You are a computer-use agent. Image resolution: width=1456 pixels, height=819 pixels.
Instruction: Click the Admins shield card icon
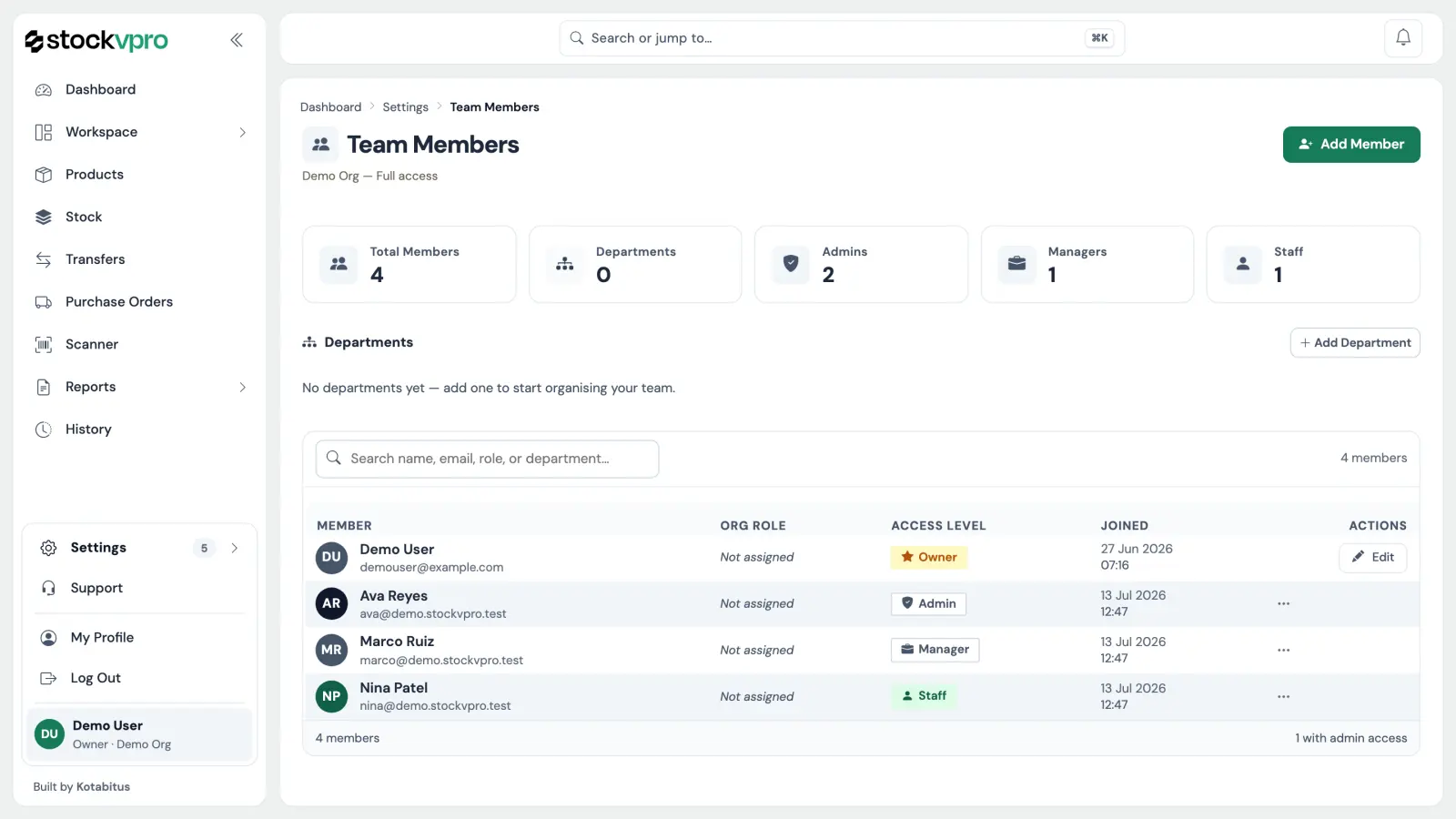click(x=791, y=264)
